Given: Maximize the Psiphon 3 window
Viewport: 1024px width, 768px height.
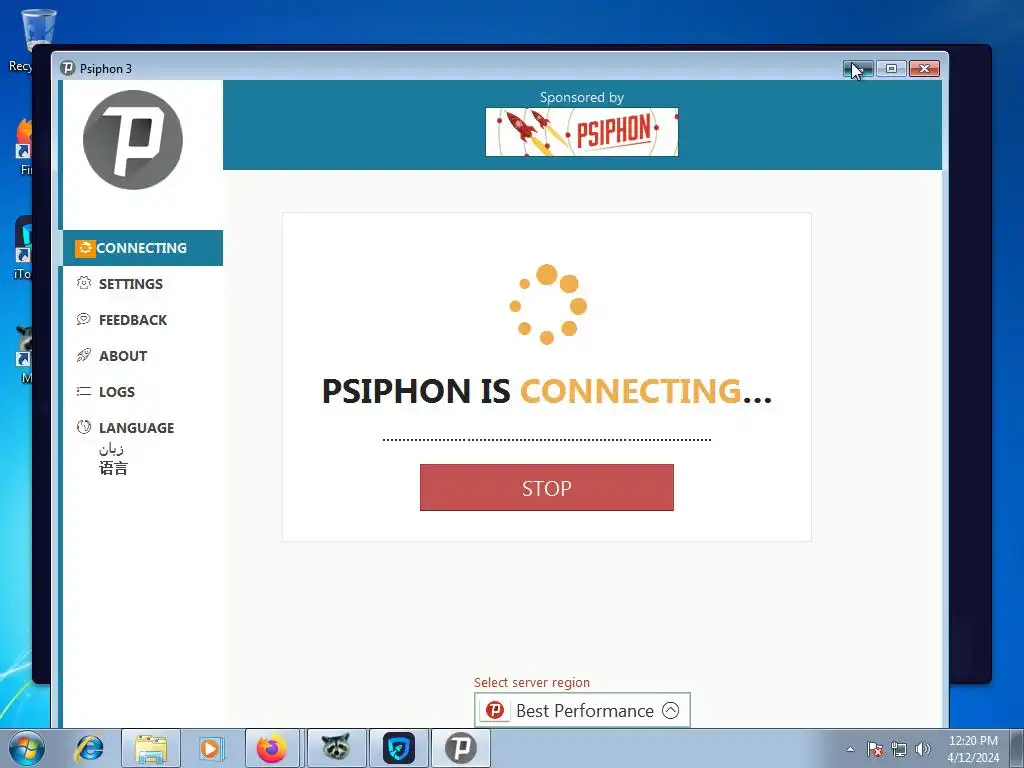Looking at the screenshot, I should pos(891,69).
